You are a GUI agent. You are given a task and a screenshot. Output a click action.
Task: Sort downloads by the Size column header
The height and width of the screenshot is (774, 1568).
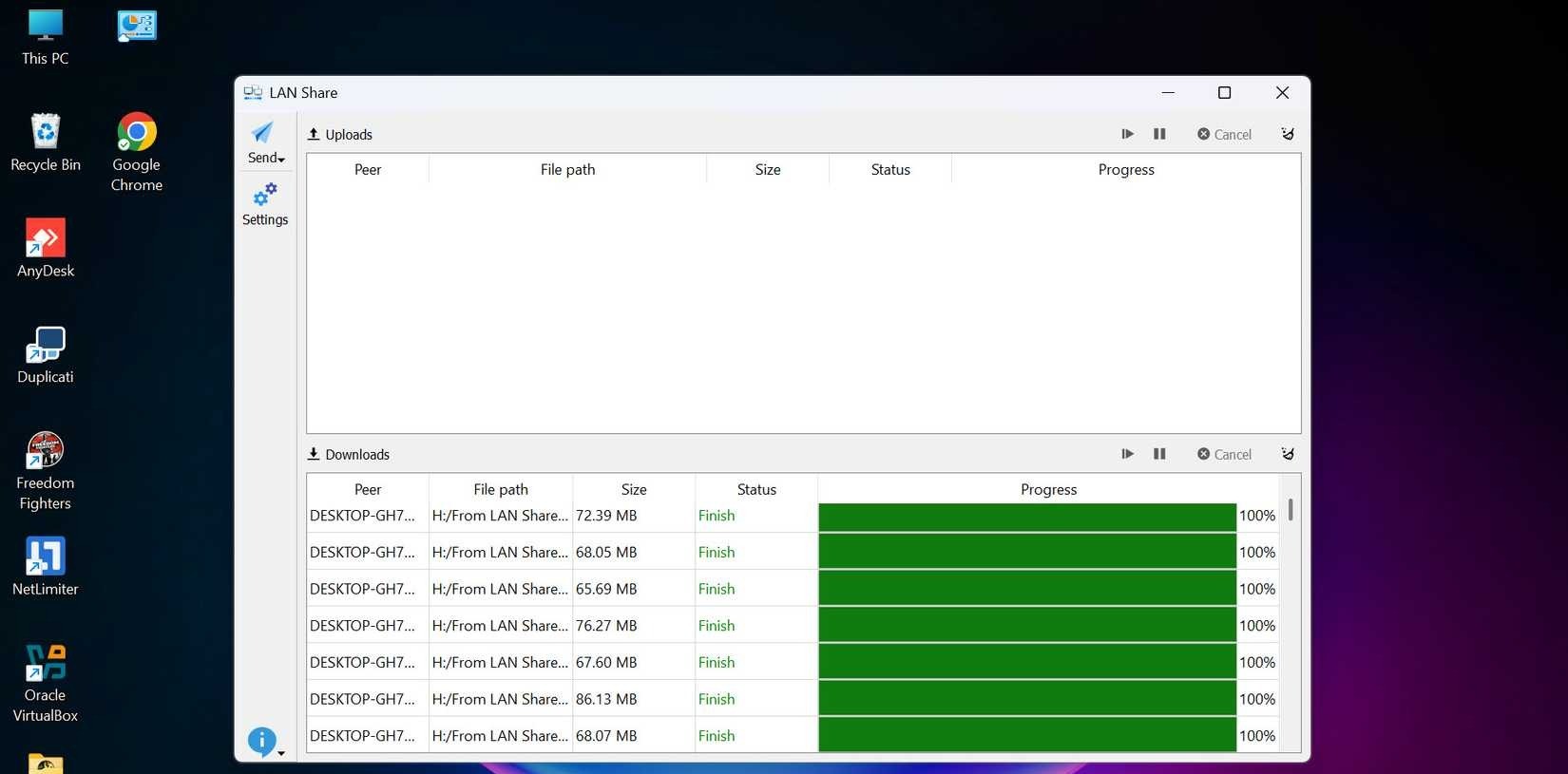click(634, 489)
